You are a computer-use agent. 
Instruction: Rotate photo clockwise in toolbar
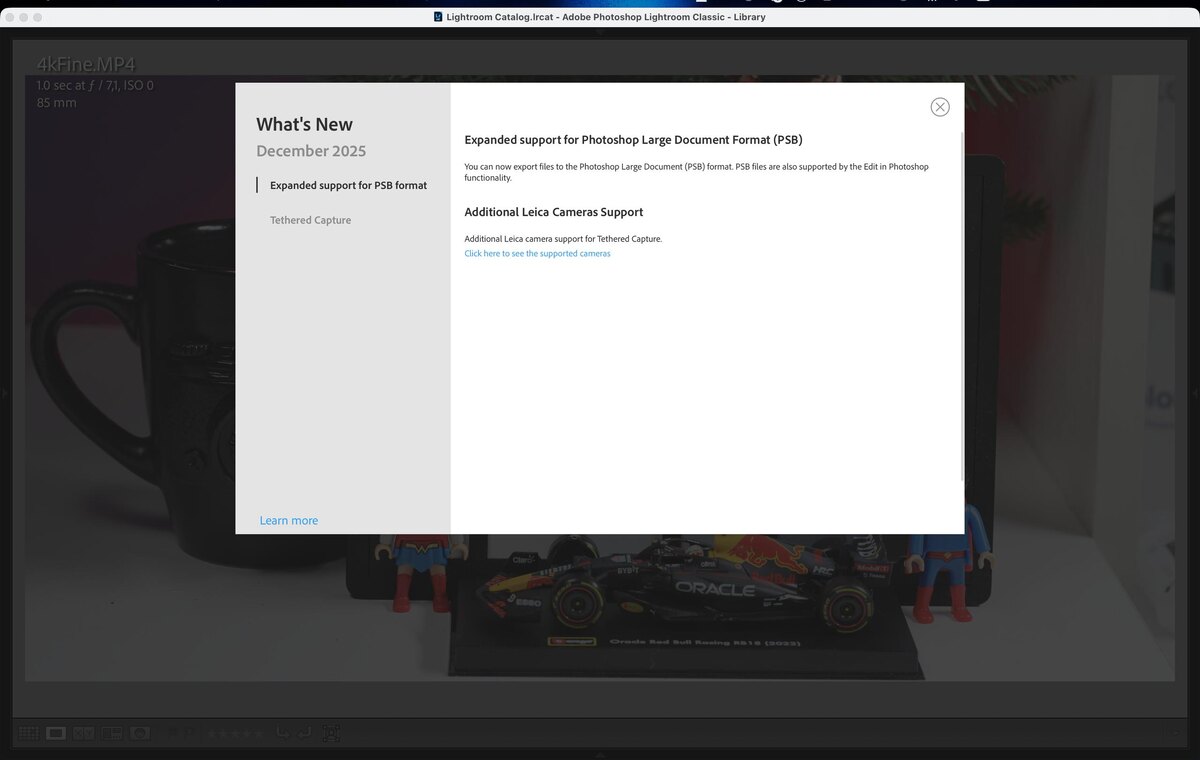pyautogui.click(x=304, y=733)
